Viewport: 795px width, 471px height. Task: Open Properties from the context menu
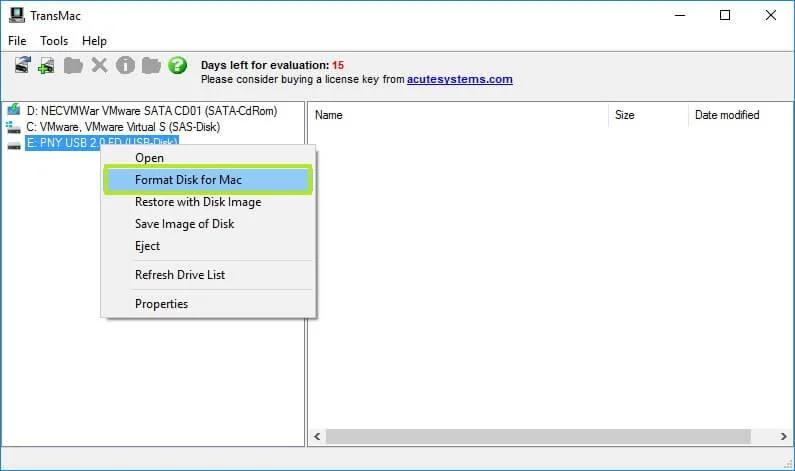208,304
